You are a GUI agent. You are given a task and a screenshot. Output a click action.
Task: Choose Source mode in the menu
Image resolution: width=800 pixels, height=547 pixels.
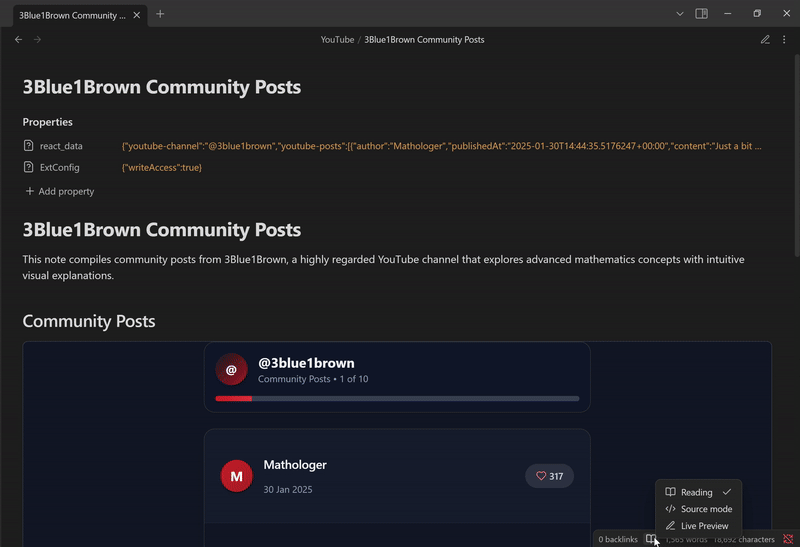point(698,509)
